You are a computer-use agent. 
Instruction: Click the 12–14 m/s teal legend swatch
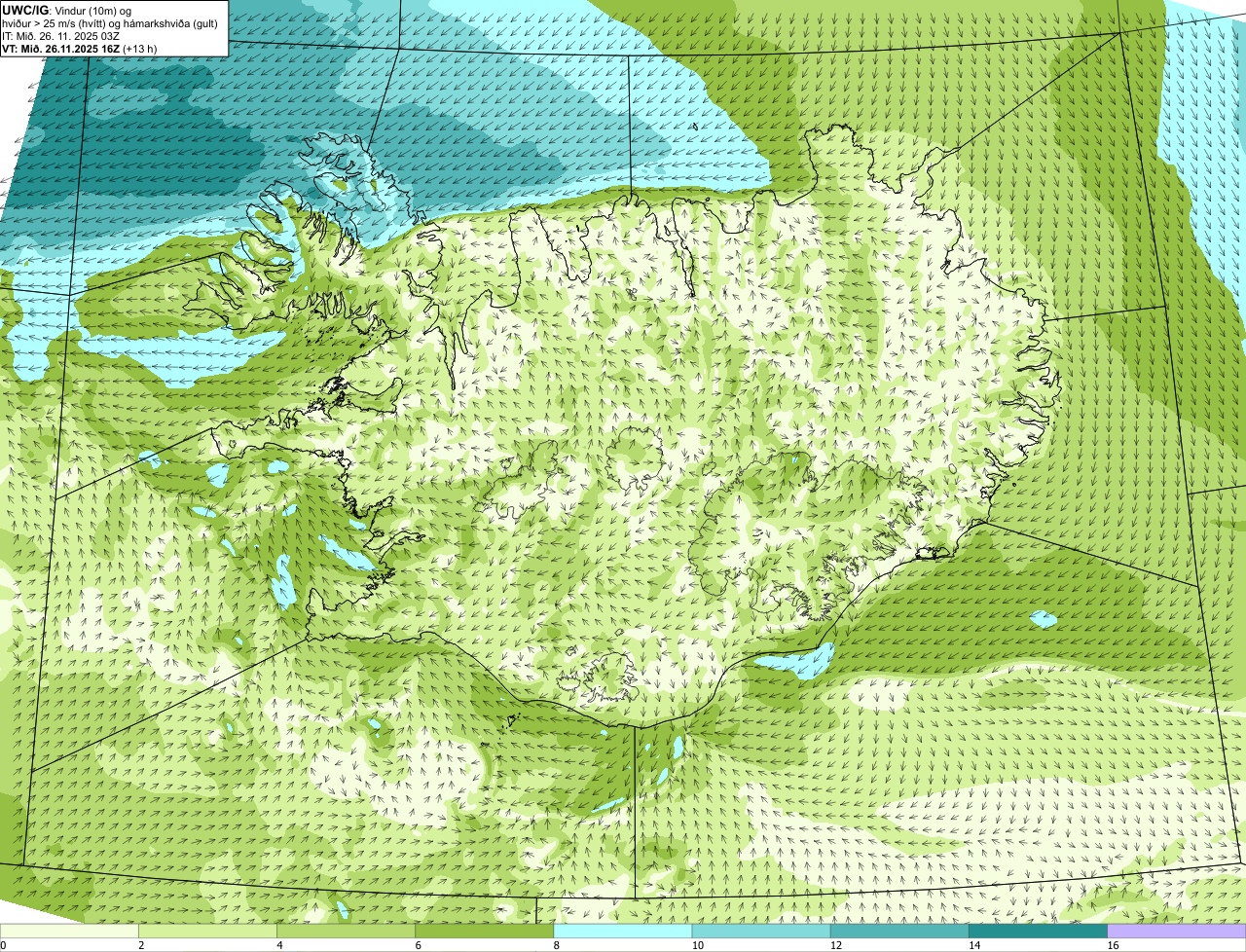[899, 932]
